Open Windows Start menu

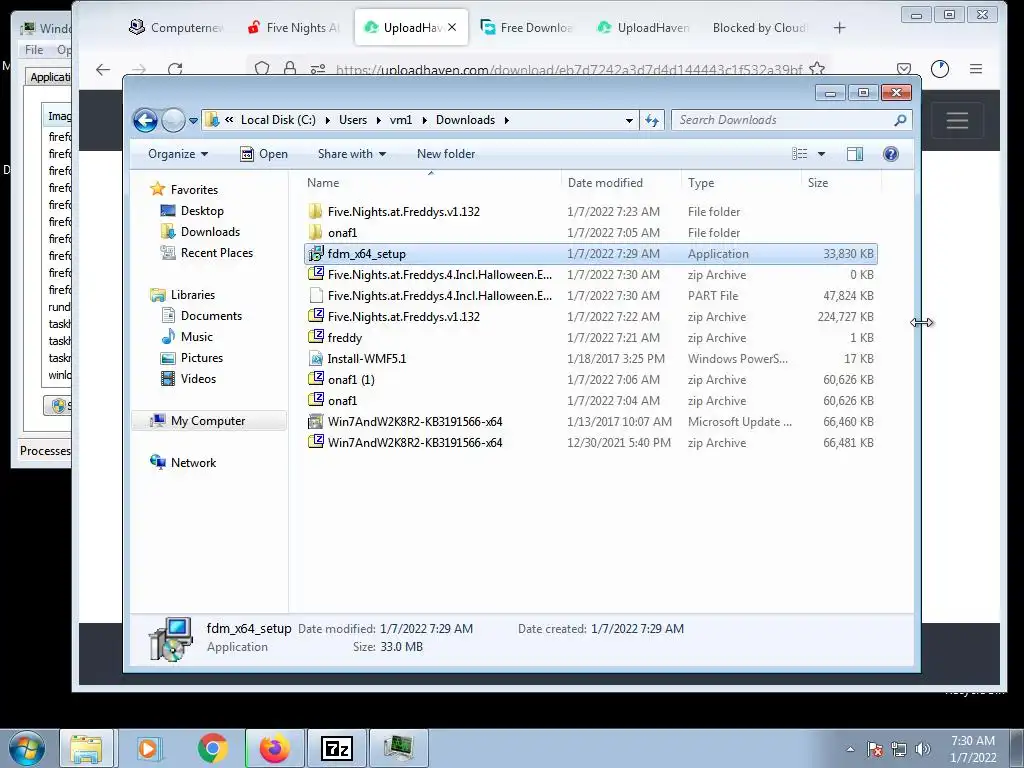[26, 748]
